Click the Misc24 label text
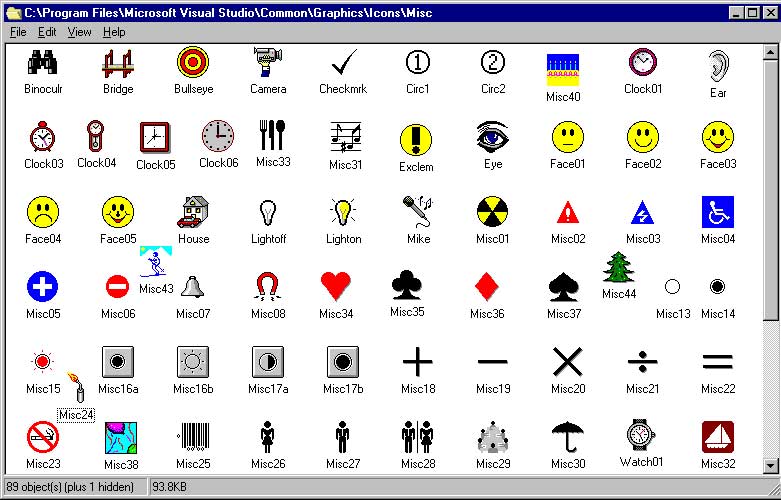The width and height of the screenshot is (781, 500). [x=76, y=415]
